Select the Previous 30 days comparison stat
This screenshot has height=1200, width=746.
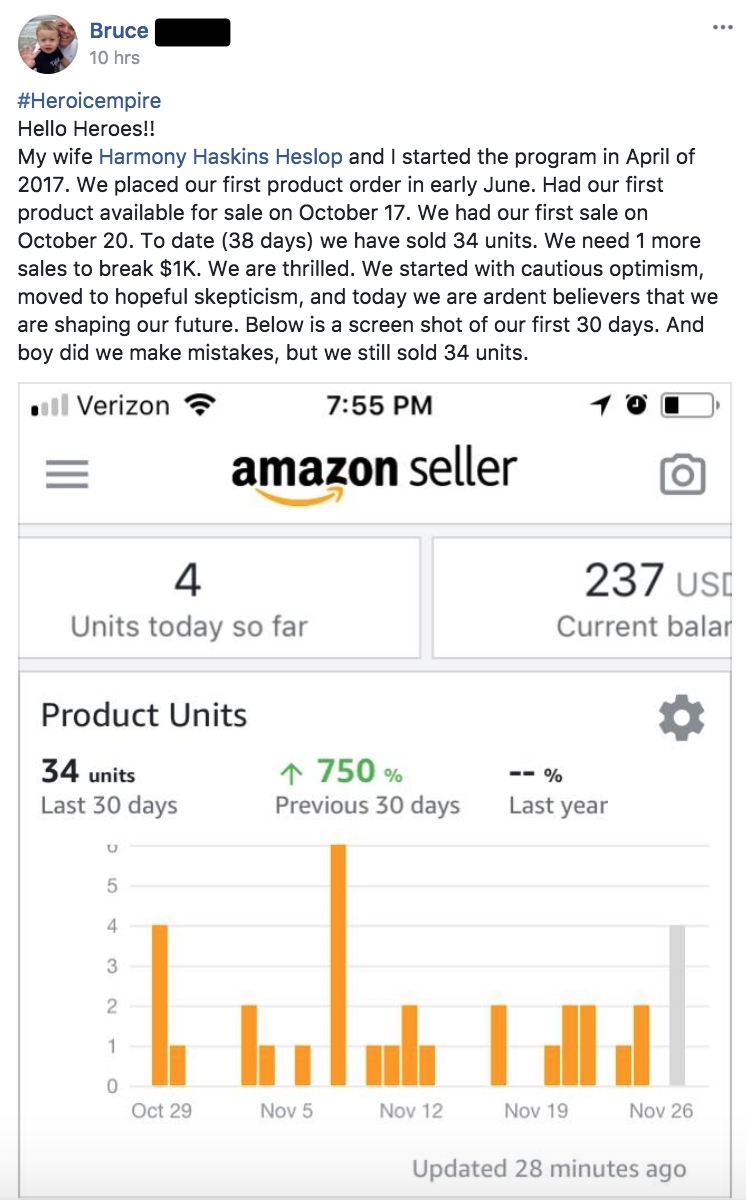pyautogui.click(x=367, y=787)
